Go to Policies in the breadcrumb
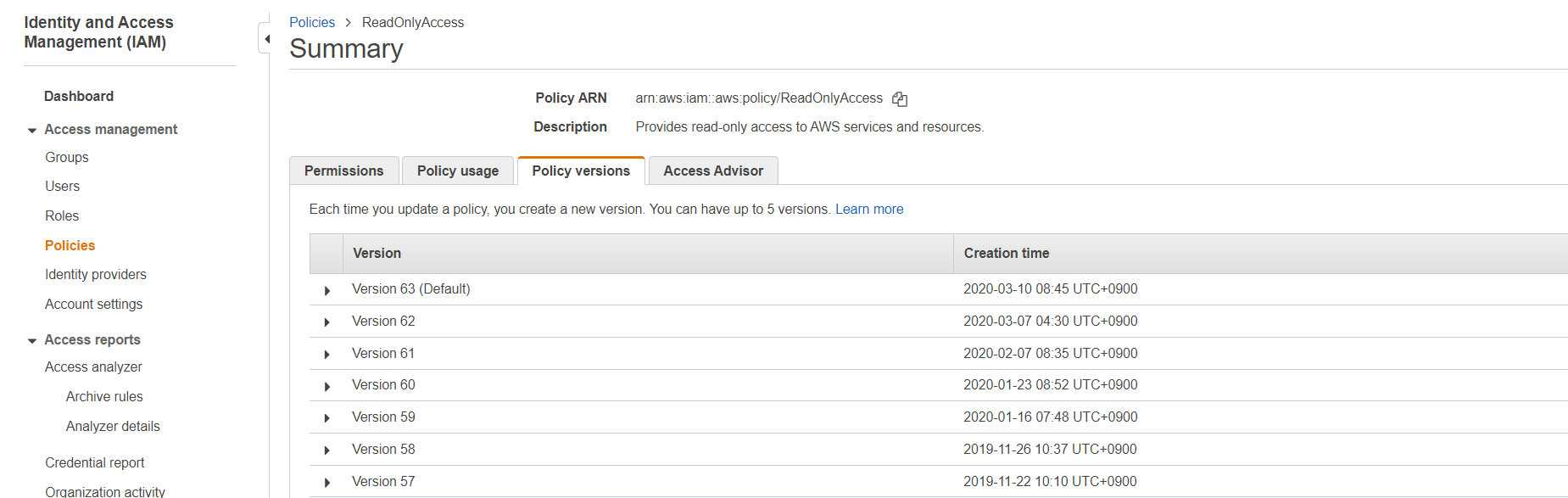This screenshot has height=498, width=1568. [x=311, y=22]
